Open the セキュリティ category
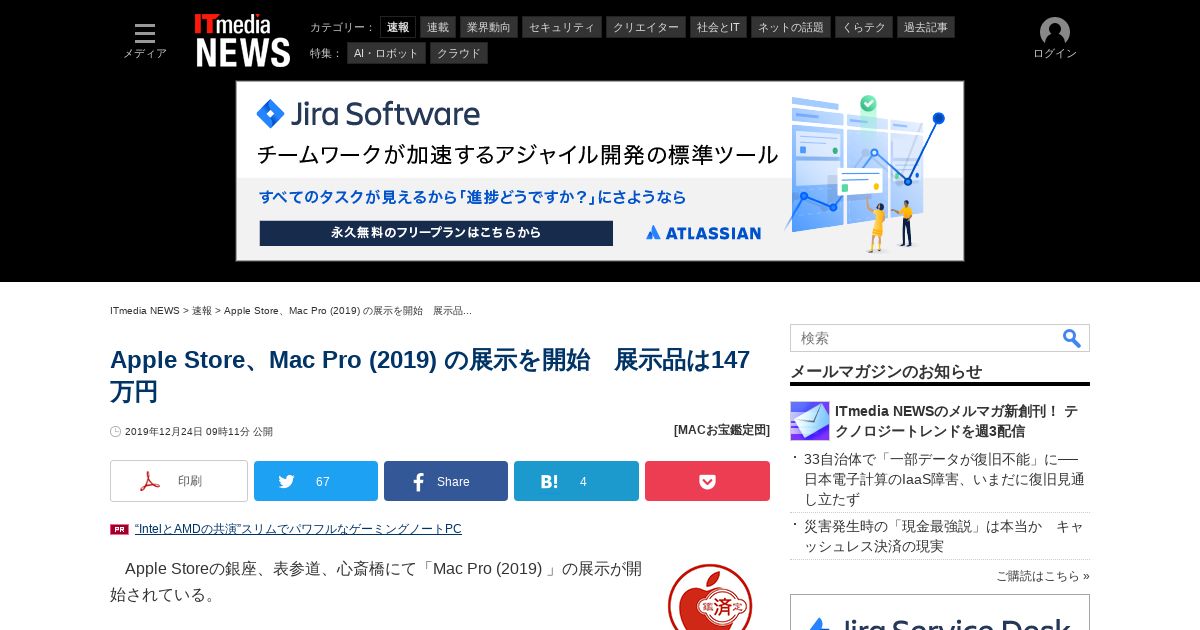Screen dimensions: 1200x630 pyautogui.click(x=562, y=27)
